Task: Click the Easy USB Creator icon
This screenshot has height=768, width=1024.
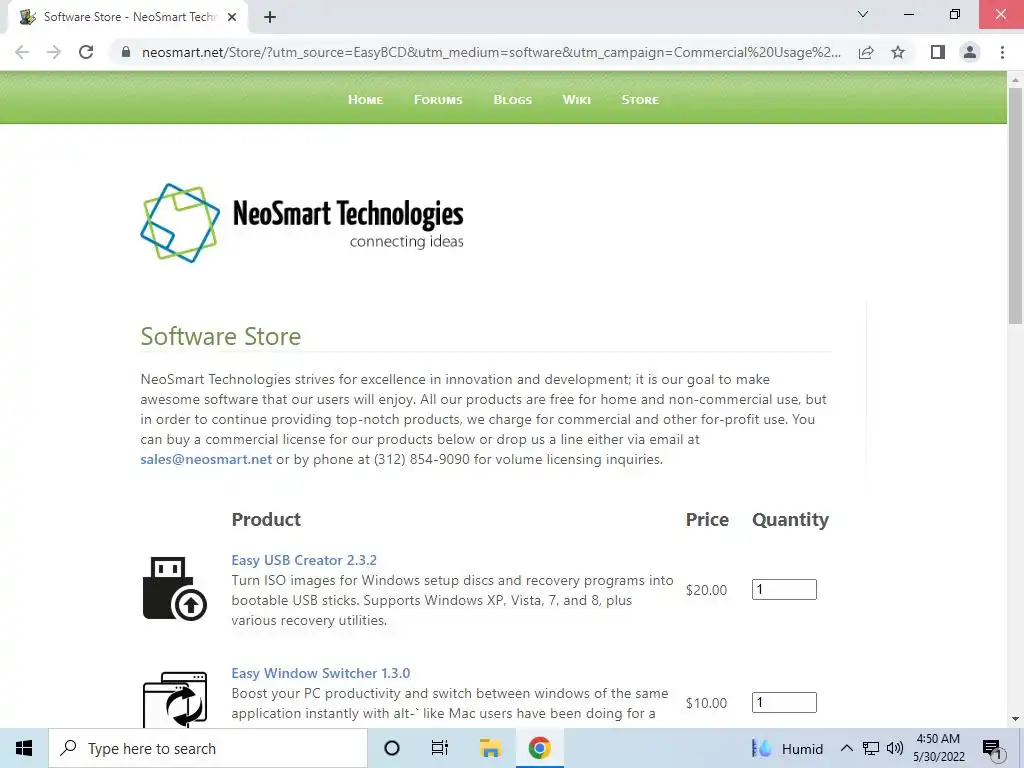Action: pos(174,588)
